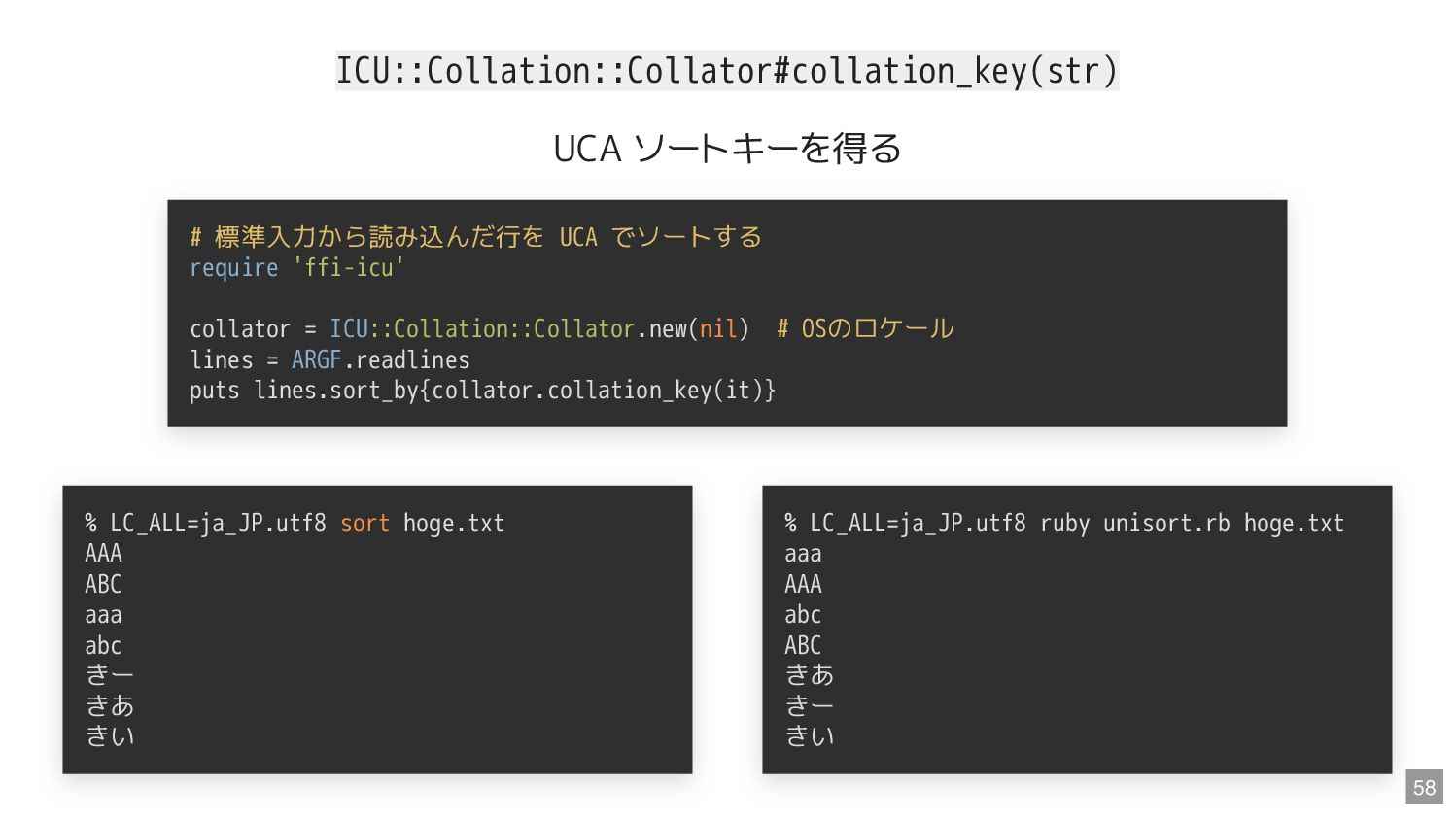Click the code comment about sorting with UCA
Viewport: 1456px width, 818px height.
point(475,237)
